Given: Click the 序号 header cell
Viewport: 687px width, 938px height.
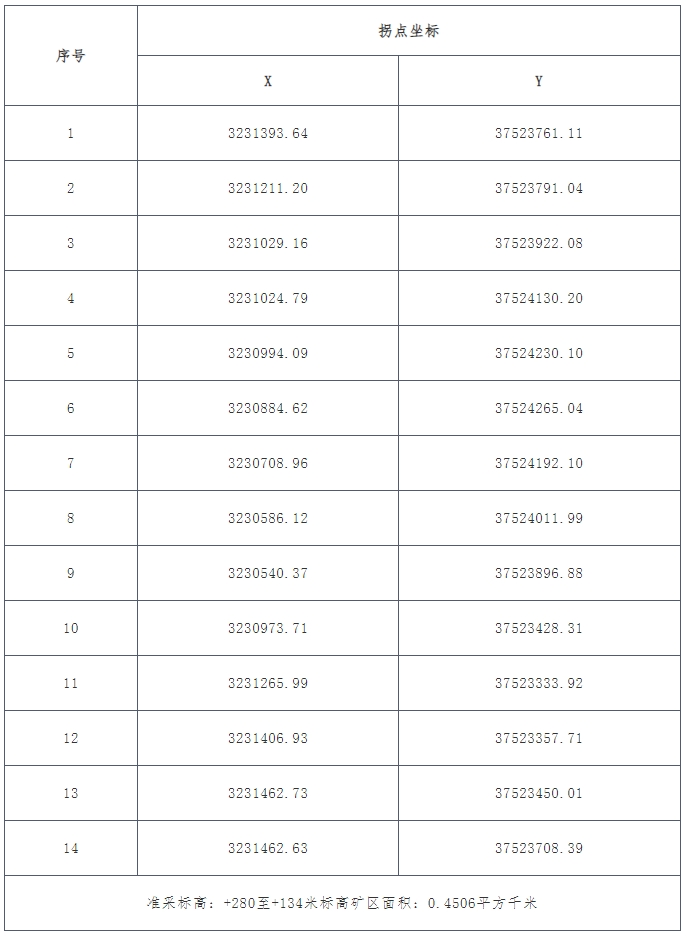Looking at the screenshot, I should tap(70, 56).
